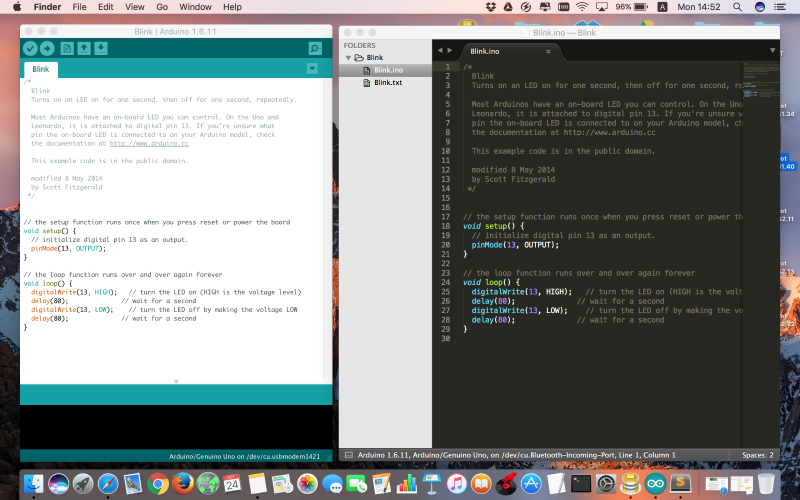Open Numbers from the Dock

(407, 483)
